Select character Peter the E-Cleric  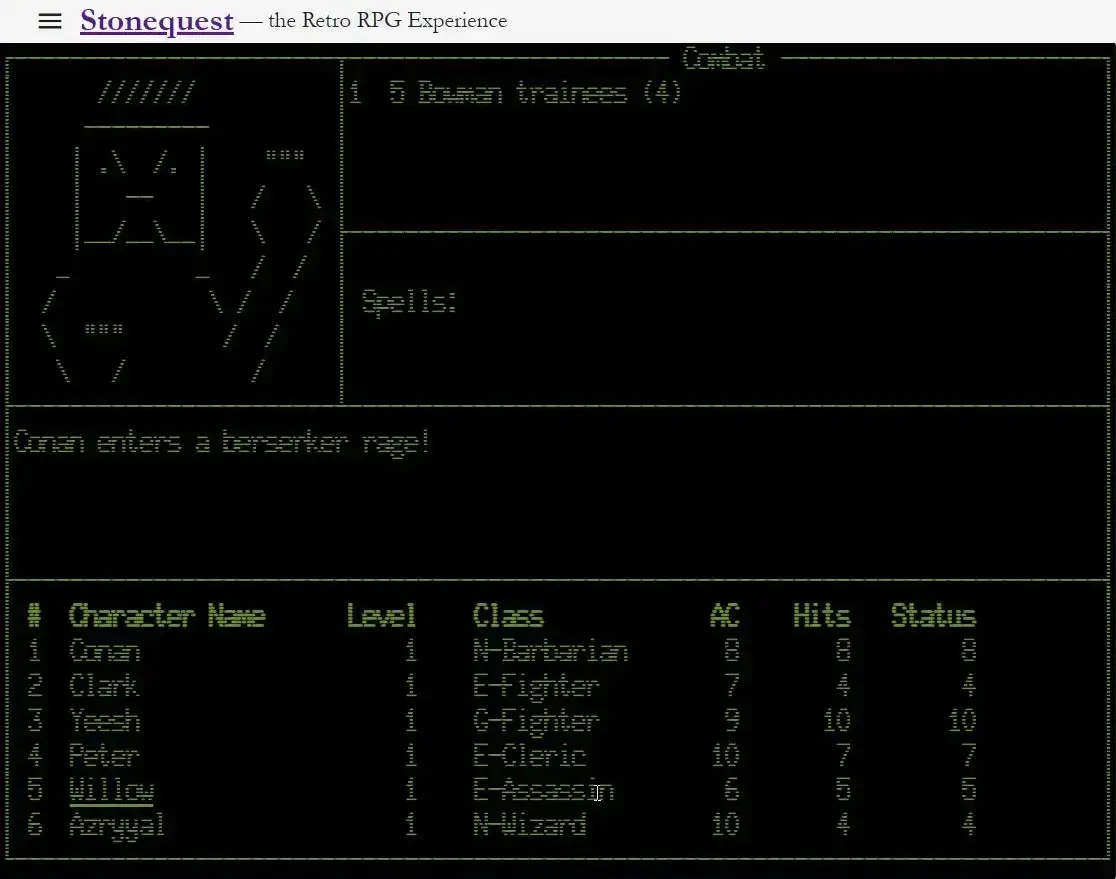tap(104, 756)
